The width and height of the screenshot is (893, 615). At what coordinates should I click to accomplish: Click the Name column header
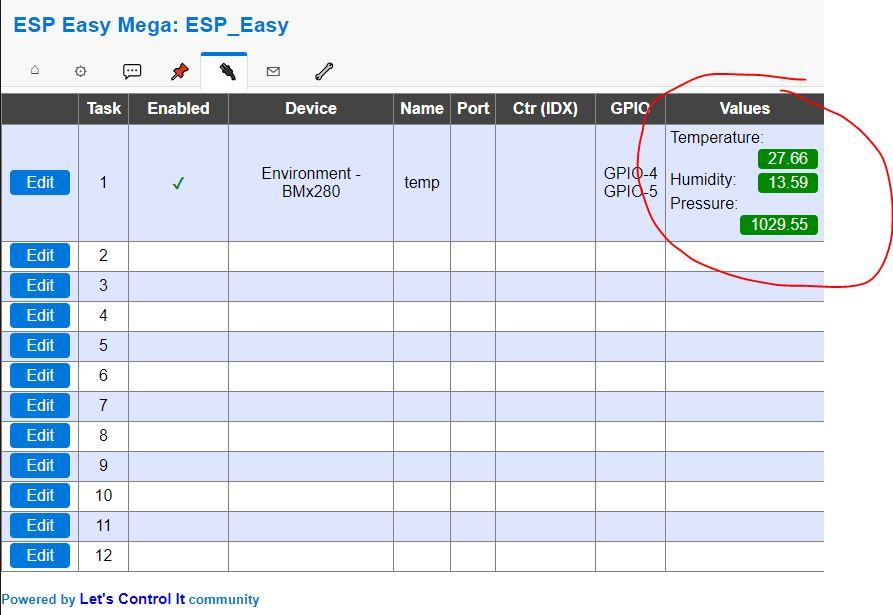421,108
